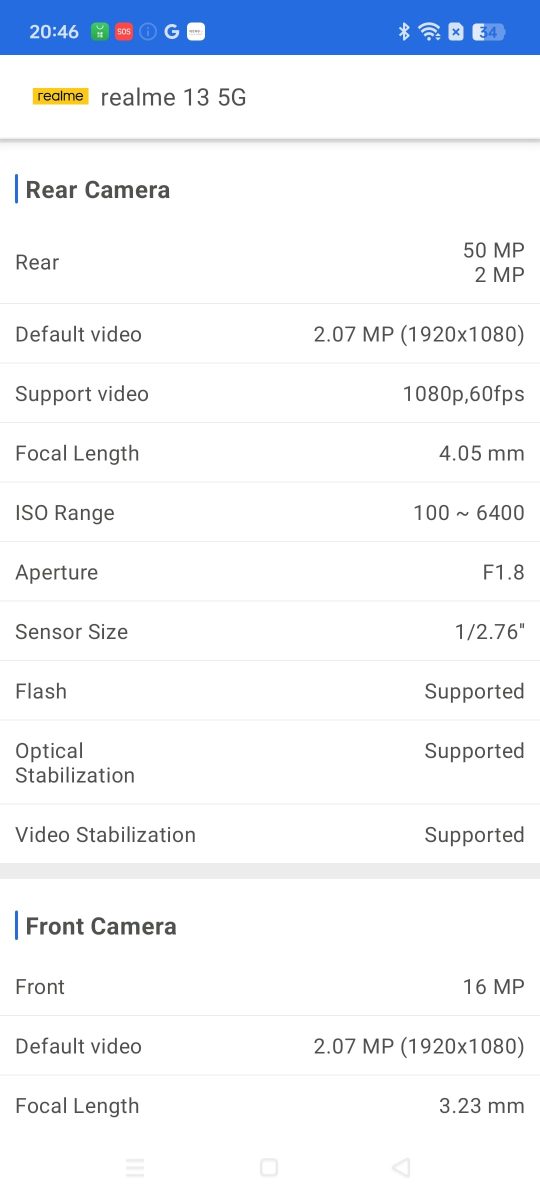The width and height of the screenshot is (540, 1200).
Task: Tap the Wi-Fi signal icon
Action: tap(430, 32)
